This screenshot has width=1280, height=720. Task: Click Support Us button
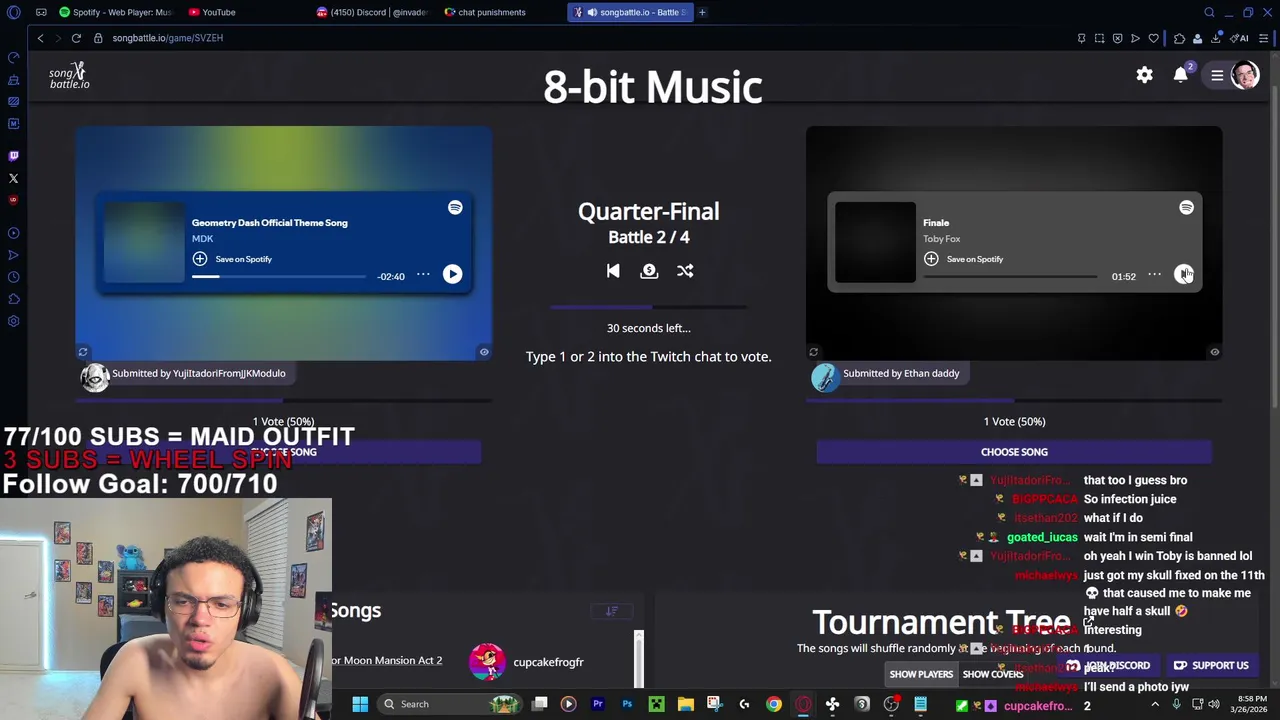click(1211, 666)
